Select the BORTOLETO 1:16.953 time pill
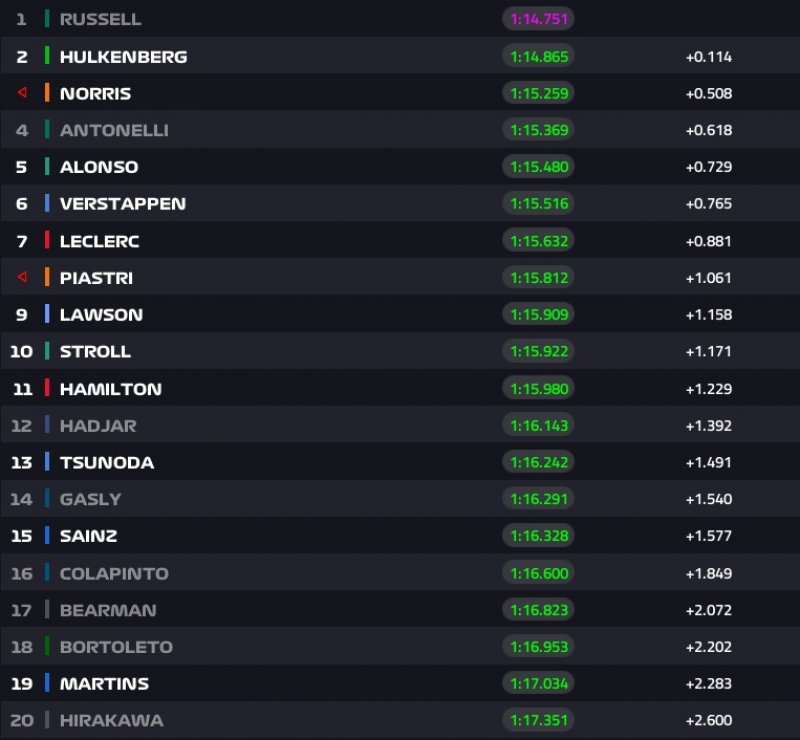The image size is (800, 740). 538,646
